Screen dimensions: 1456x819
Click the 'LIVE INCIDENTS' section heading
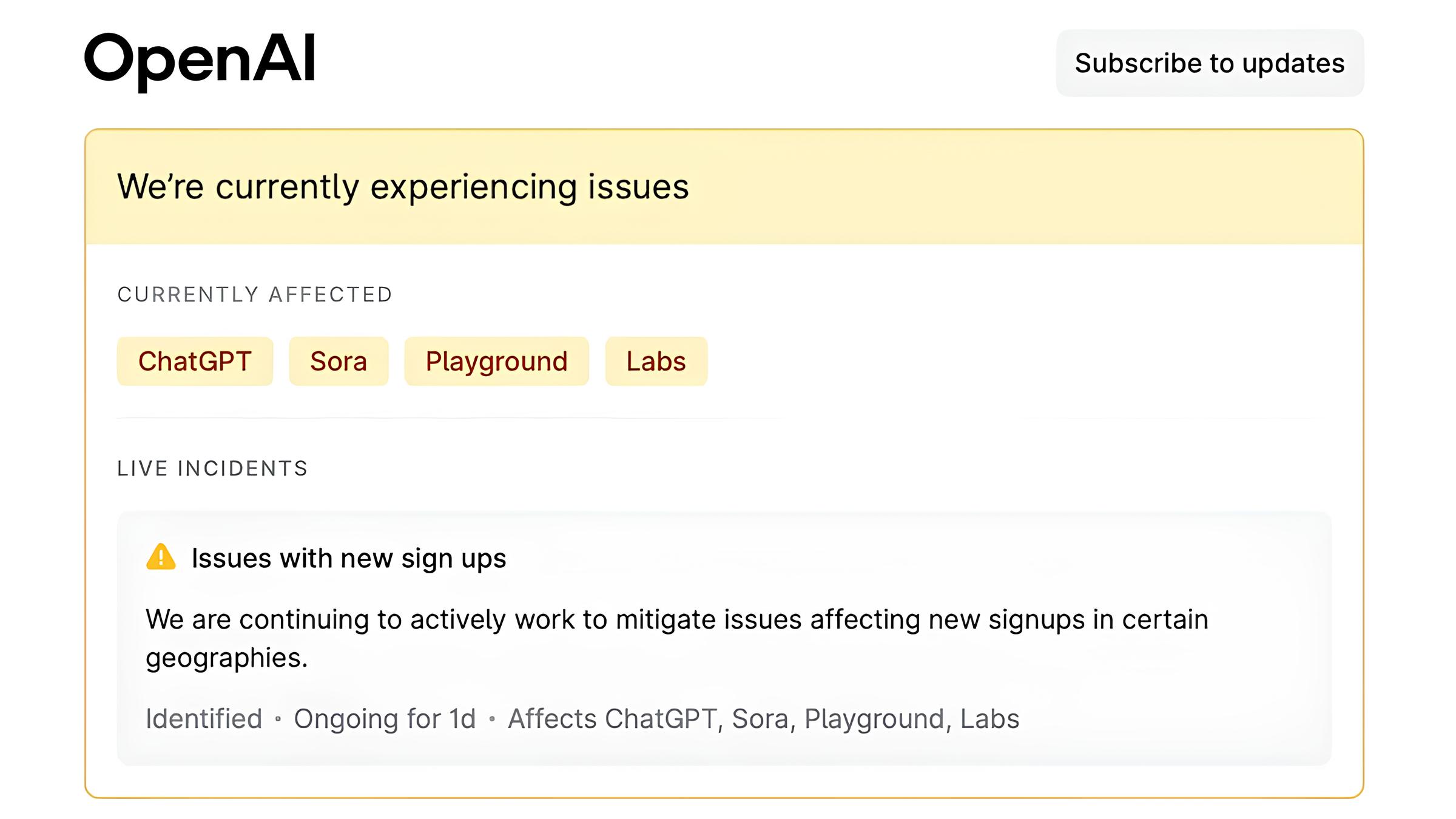tap(212, 469)
